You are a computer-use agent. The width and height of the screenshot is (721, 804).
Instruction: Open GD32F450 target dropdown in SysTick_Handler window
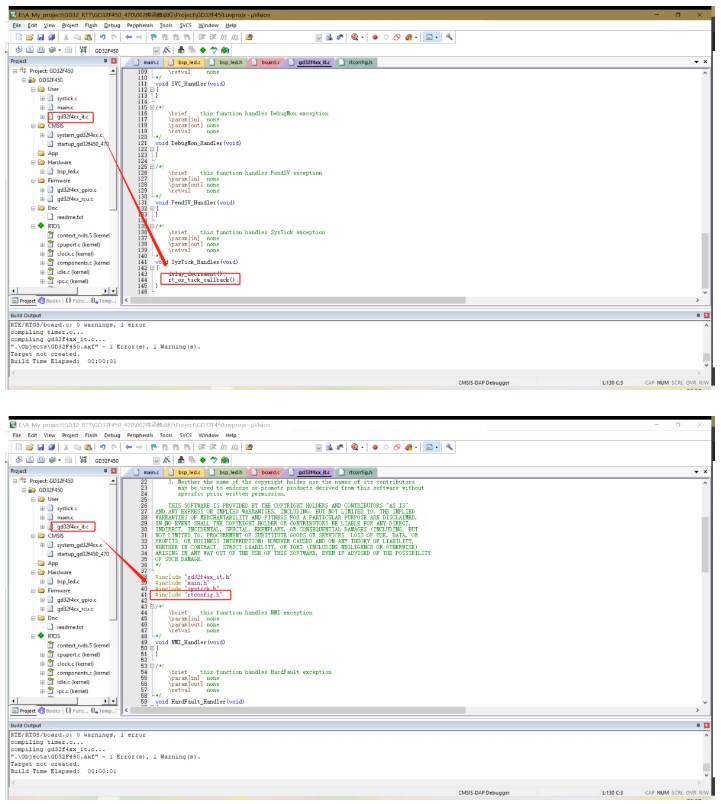tap(156, 50)
